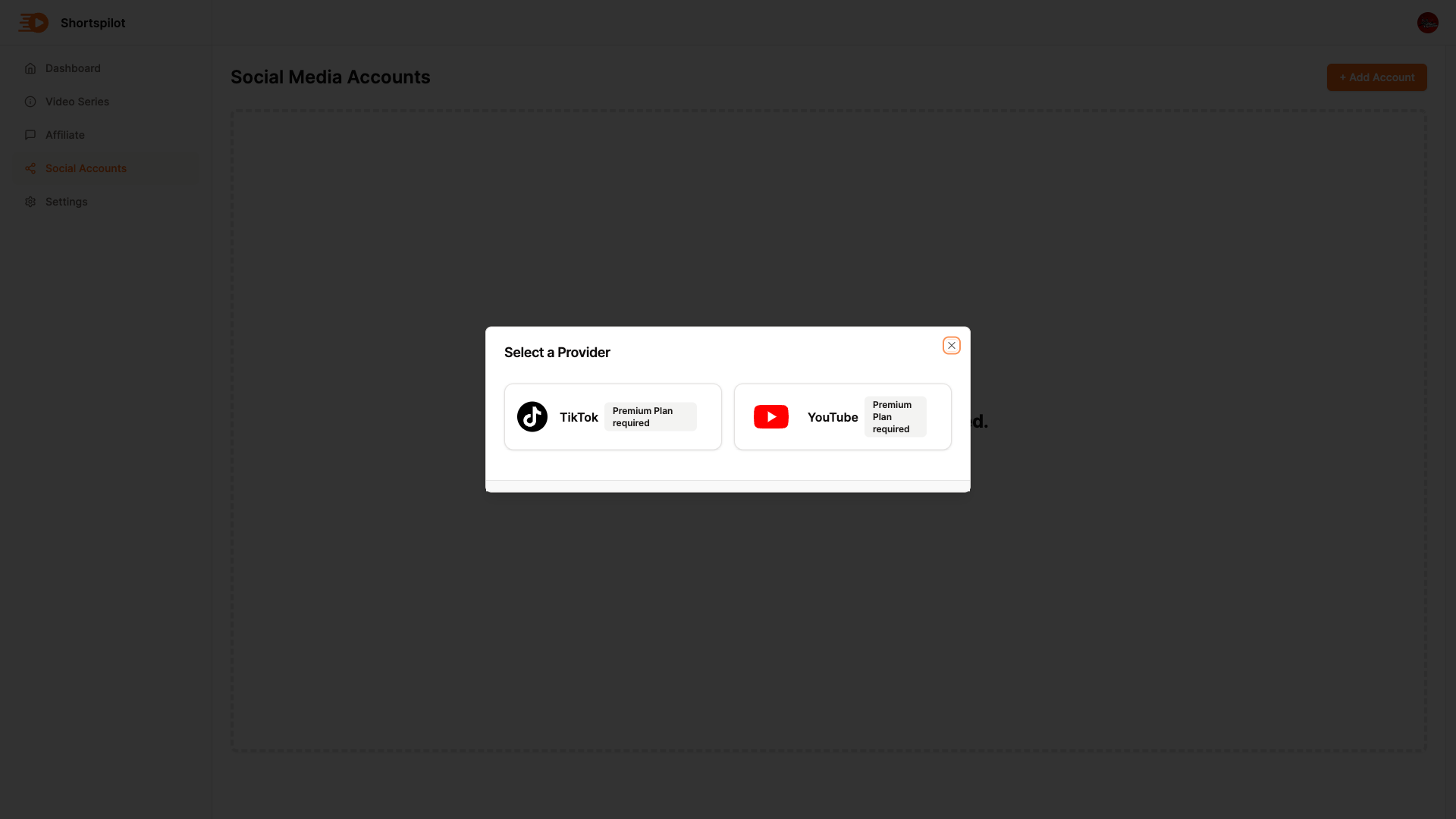Click TikTok's Premium Plan required badge
This screenshot has width=1456, height=819.
click(650, 417)
